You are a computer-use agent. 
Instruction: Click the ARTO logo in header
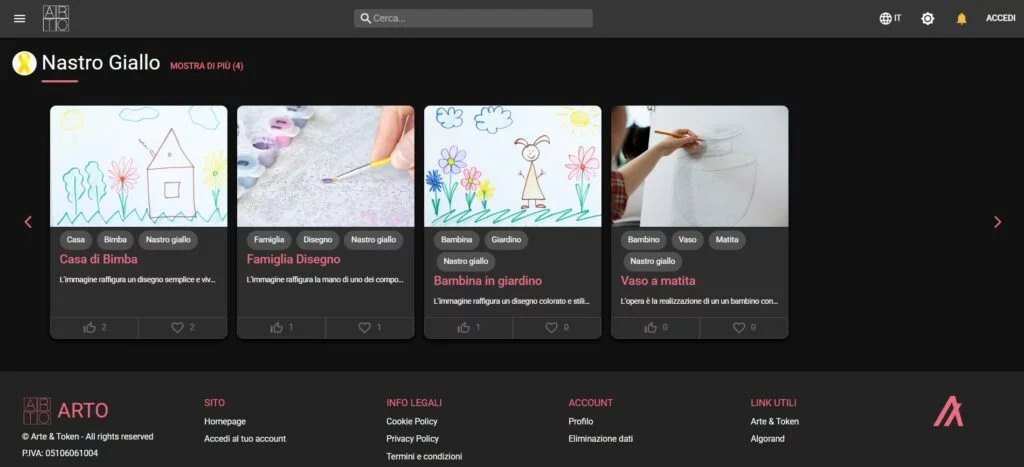(56, 18)
